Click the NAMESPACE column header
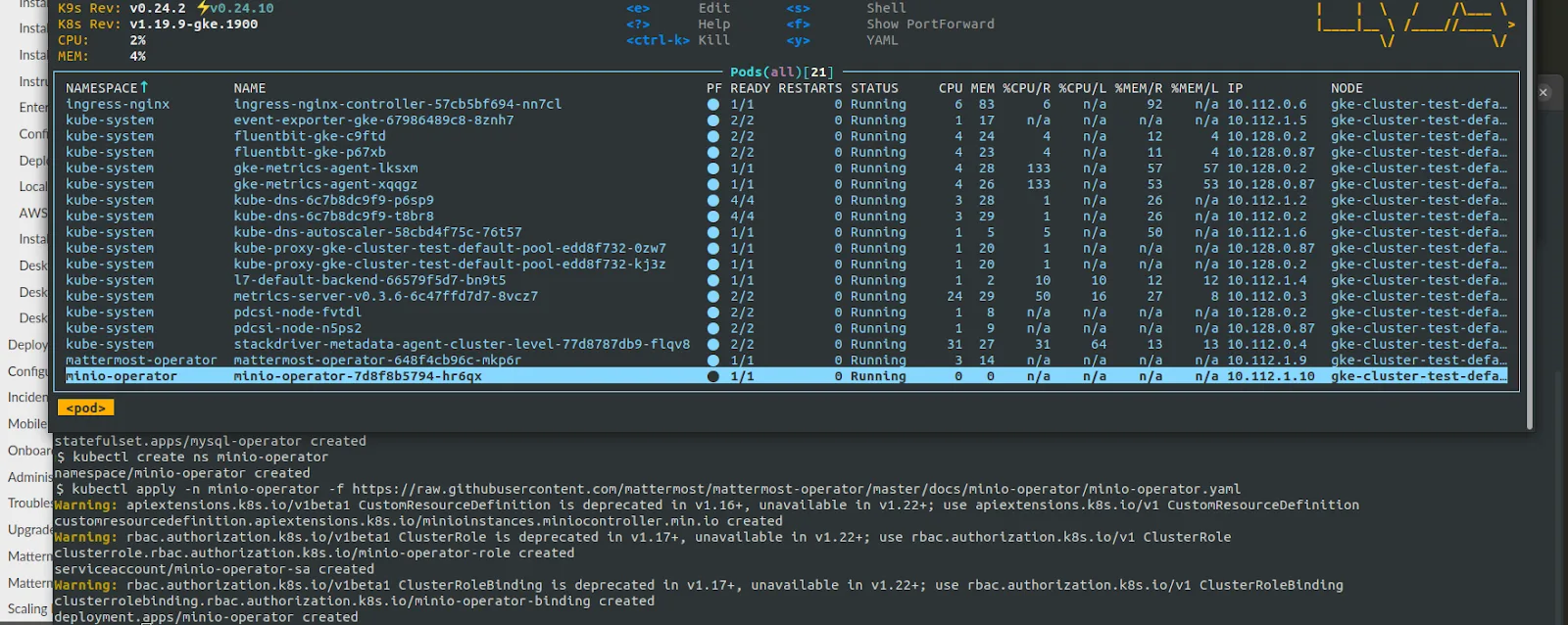The image size is (1568, 625). tap(107, 88)
